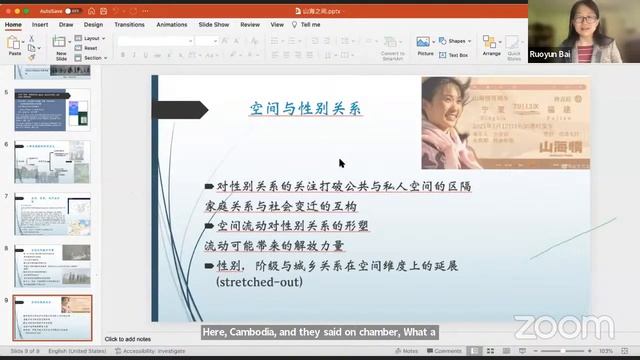Viewport: 640px width, 360px height.
Task: Open the Transitions tab
Action: click(x=129, y=25)
